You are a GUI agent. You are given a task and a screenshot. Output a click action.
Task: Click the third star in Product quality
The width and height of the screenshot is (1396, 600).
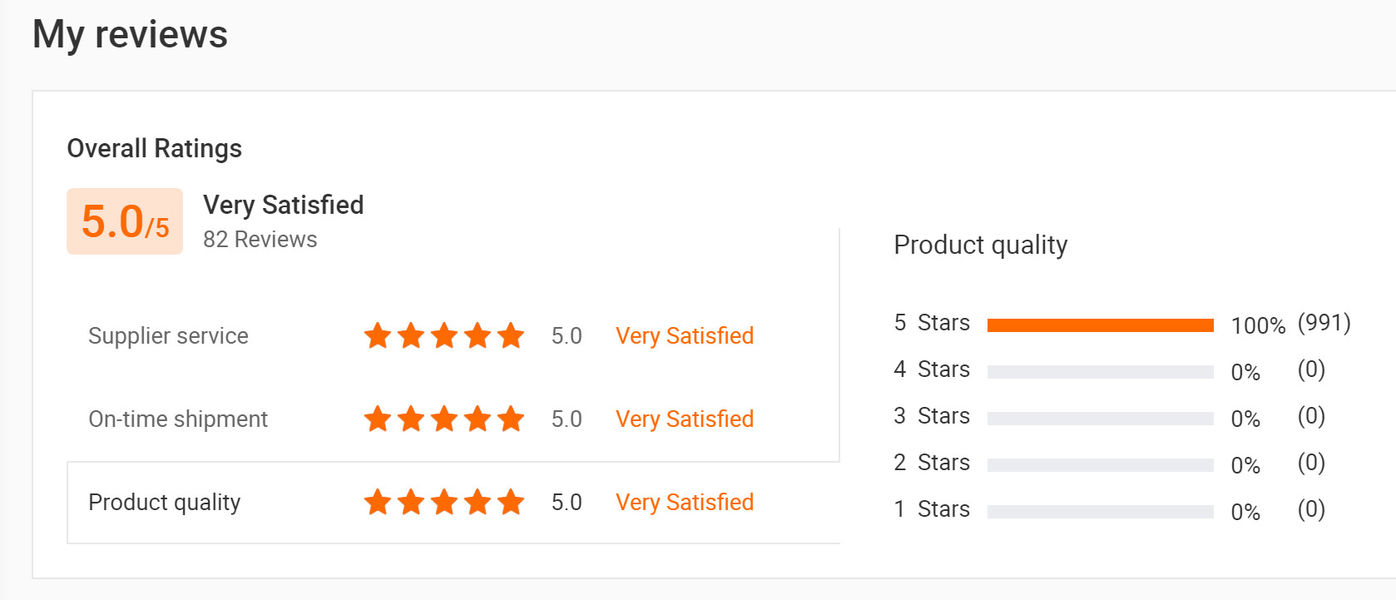(x=444, y=502)
